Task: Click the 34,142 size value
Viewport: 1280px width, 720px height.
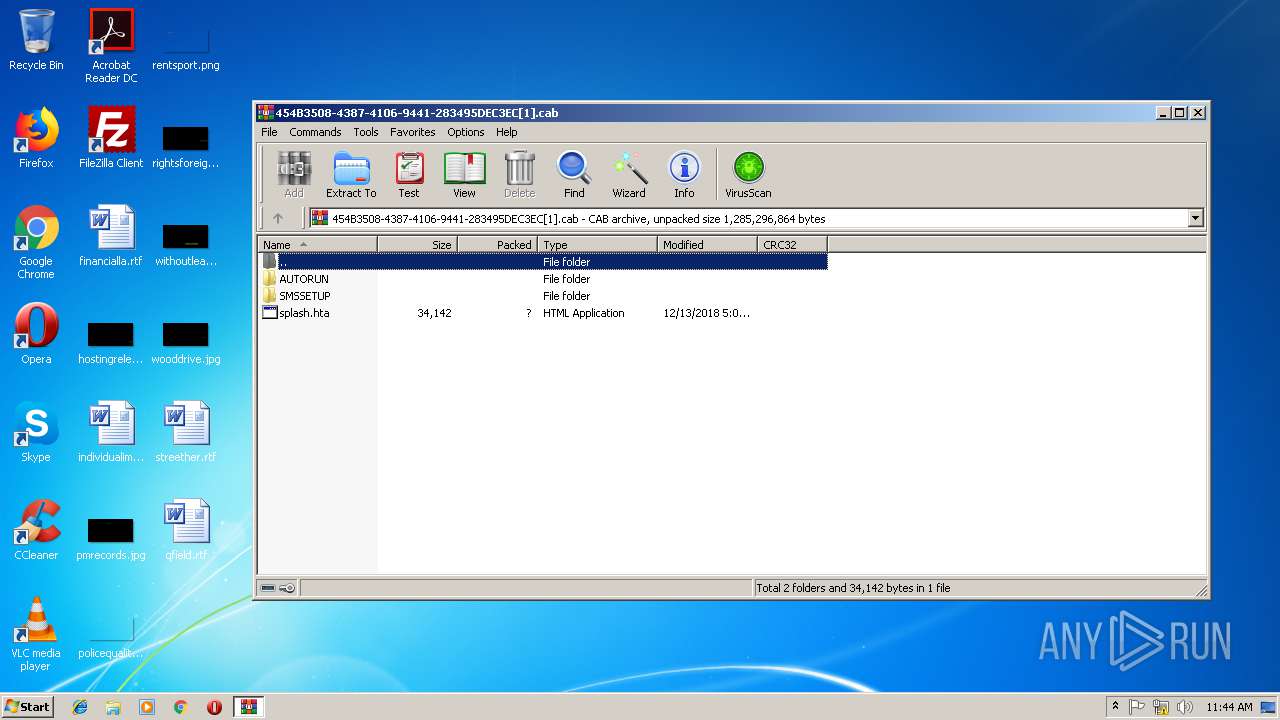Action: pyautogui.click(x=434, y=313)
